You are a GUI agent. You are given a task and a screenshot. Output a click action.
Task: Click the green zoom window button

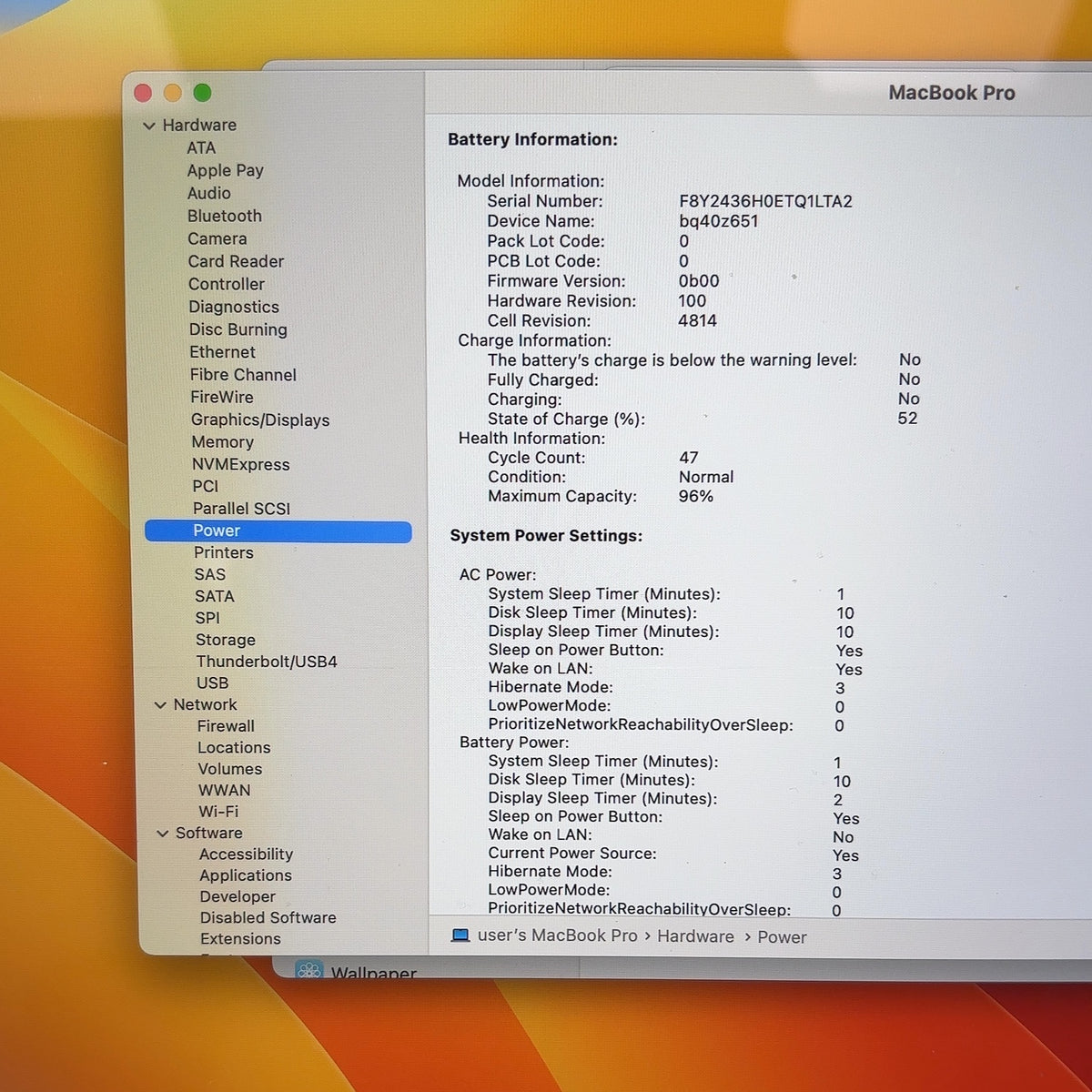click(202, 93)
